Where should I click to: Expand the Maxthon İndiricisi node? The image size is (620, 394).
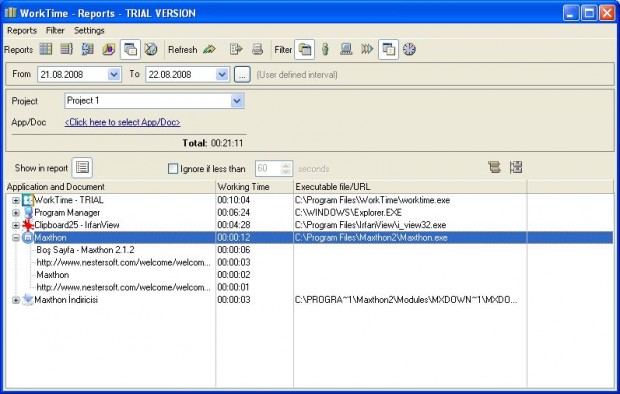[x=16, y=300]
